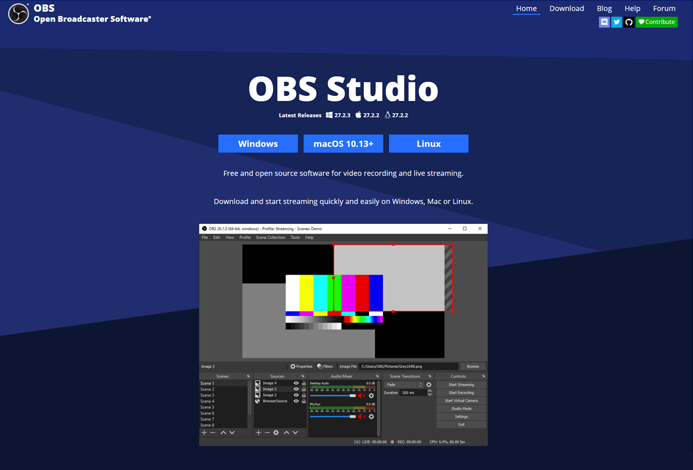Click the OBS logo in the header
The height and width of the screenshot is (470, 693).
point(18,14)
